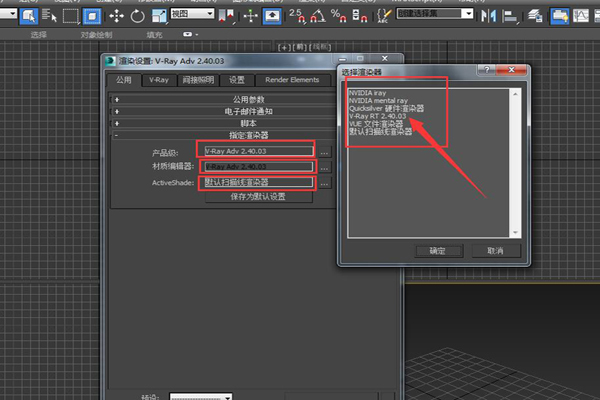Click the Select by Name icon
The width and height of the screenshot is (600, 400).
click(x=47, y=15)
